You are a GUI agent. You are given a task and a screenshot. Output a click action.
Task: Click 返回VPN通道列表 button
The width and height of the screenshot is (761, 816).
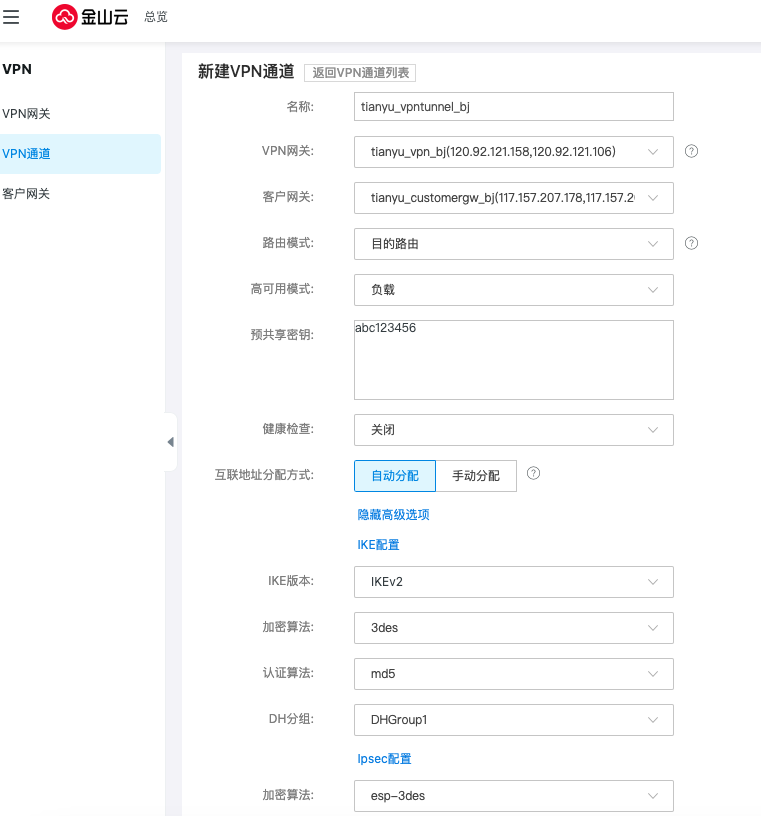click(359, 72)
